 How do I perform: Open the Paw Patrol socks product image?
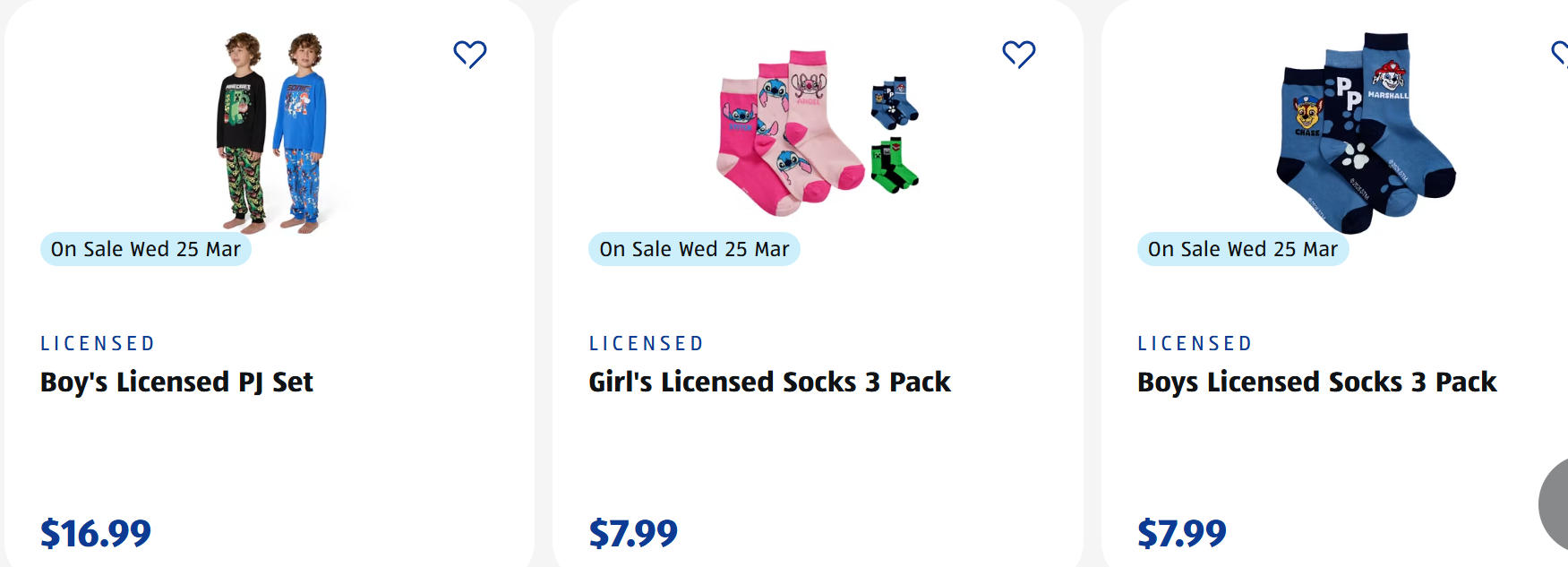point(1366,133)
